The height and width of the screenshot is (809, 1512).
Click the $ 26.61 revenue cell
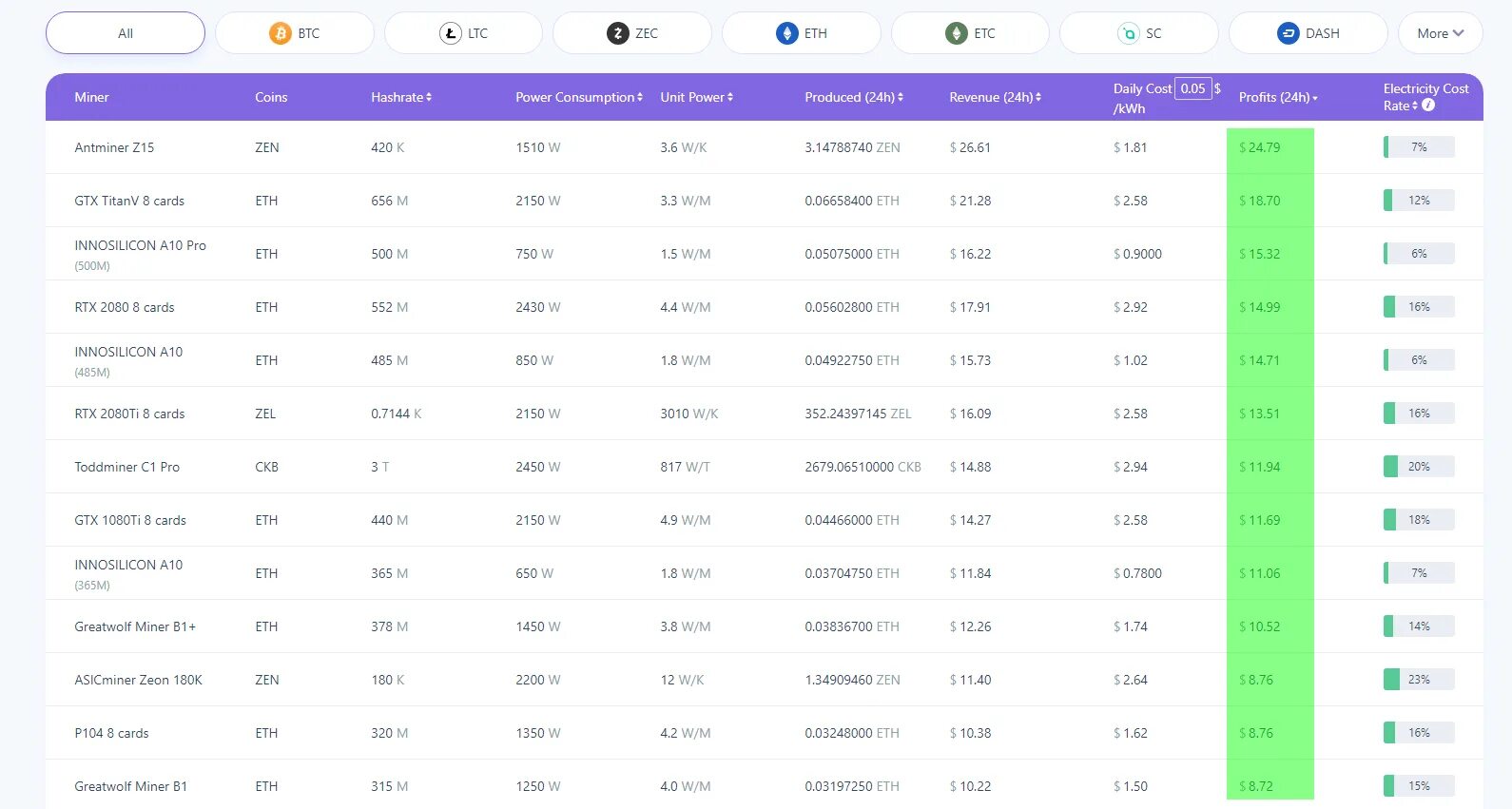click(x=970, y=147)
